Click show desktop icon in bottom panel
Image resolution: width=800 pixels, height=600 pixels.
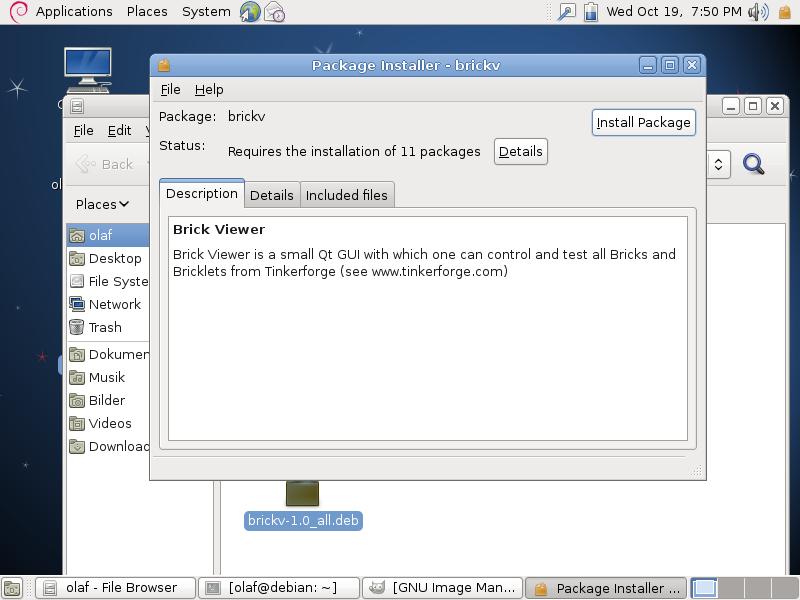[12, 588]
